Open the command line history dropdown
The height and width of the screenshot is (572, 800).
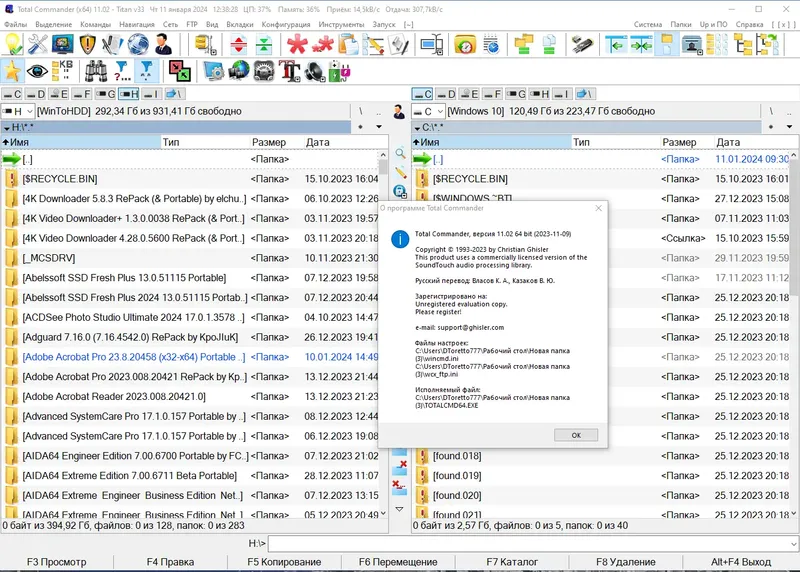(794, 544)
